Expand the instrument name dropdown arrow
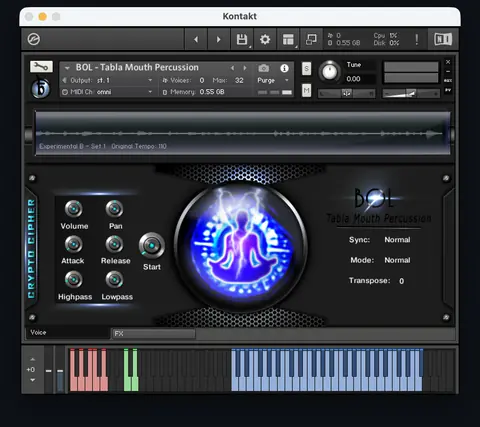Screen dimensions: 480x427 tap(67, 68)
